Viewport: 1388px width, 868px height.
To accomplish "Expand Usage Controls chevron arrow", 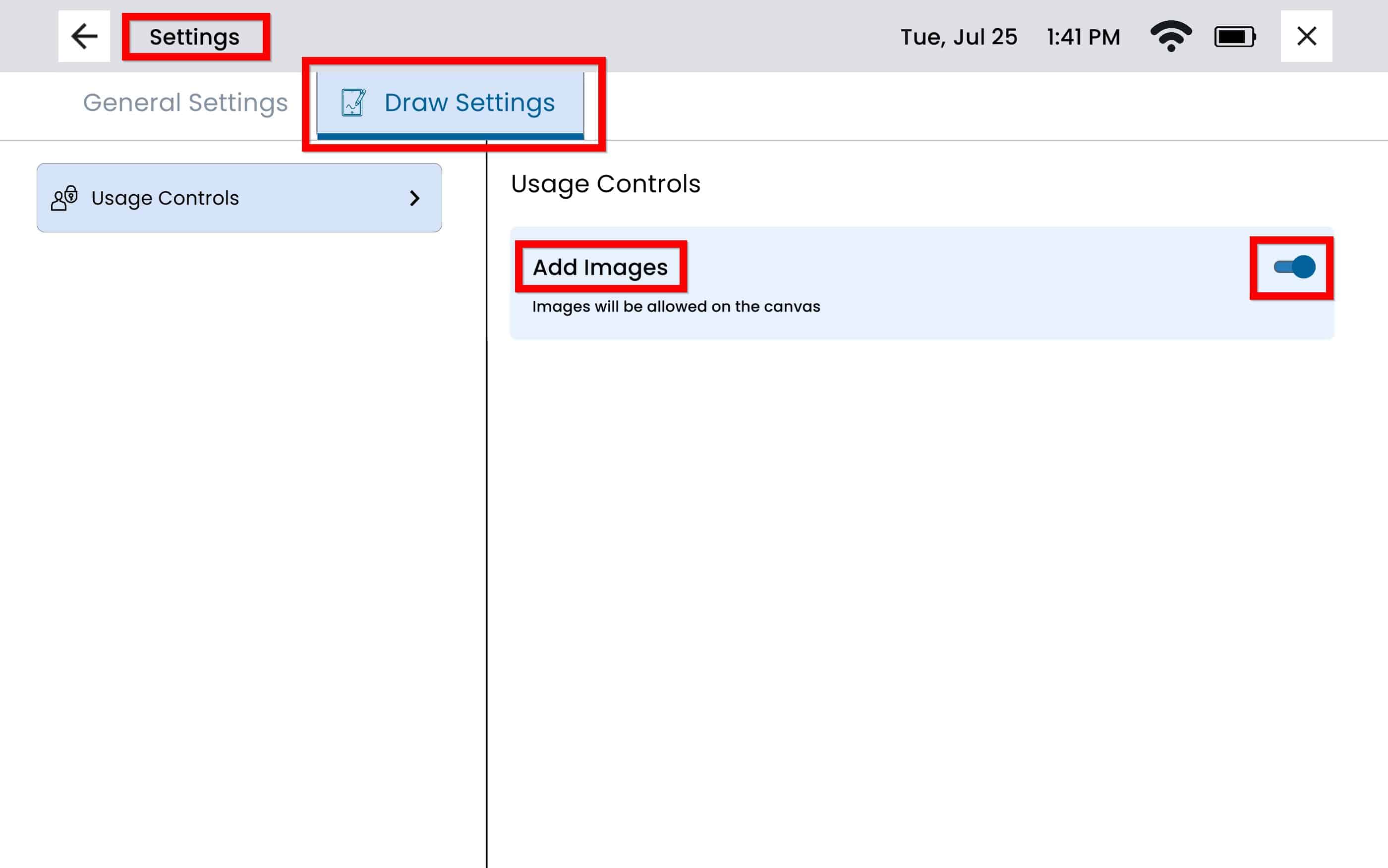I will 414,198.
